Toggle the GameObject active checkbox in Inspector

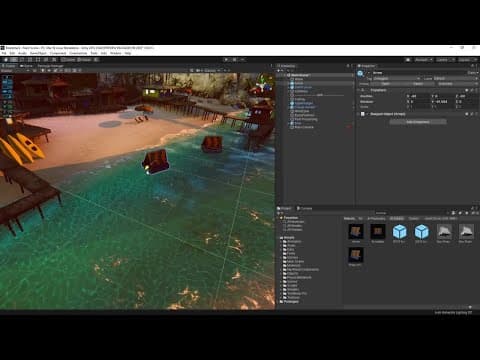pyautogui.click(x=369, y=73)
